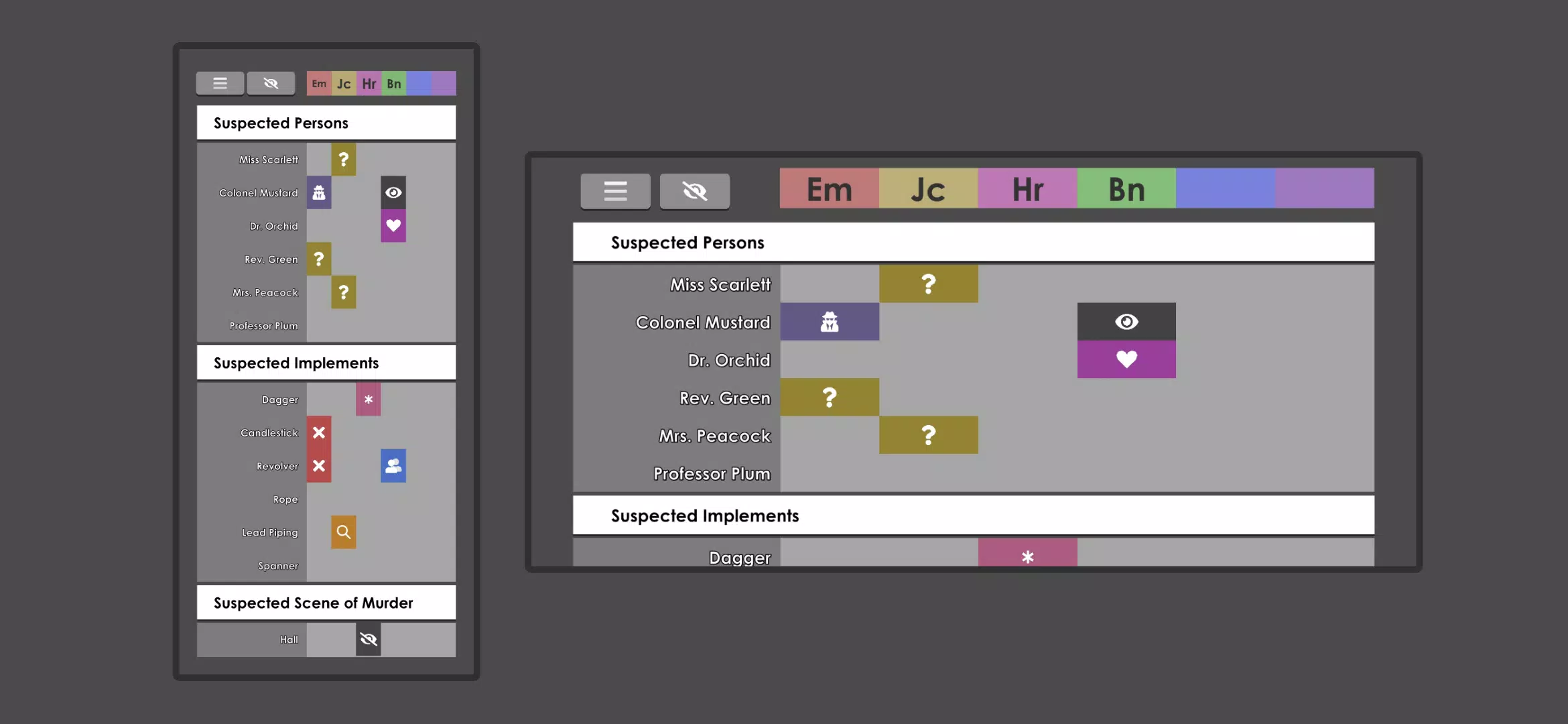Viewport: 1568px width, 724px height.
Task: Open hamburger menu on large board
Action: (614, 190)
